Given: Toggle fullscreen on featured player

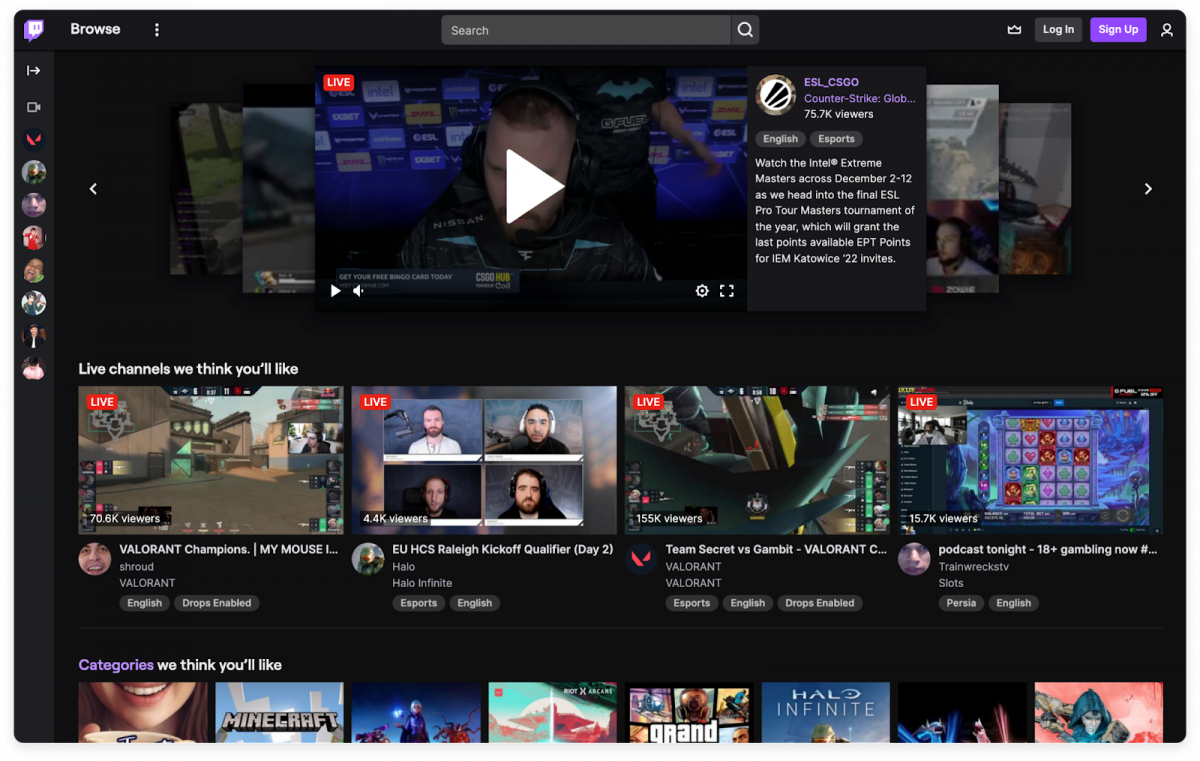Looking at the screenshot, I should click(727, 291).
